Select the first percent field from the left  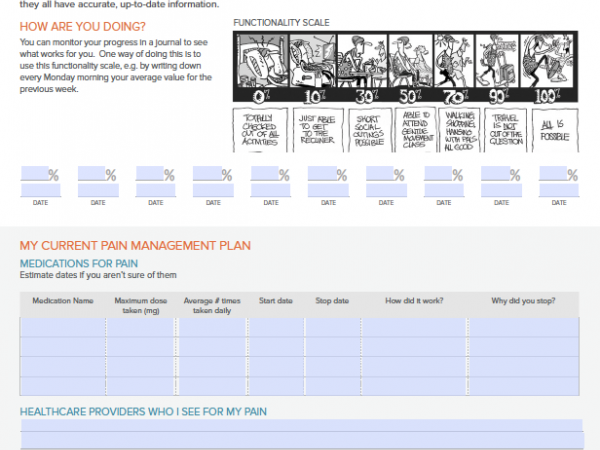34,173
